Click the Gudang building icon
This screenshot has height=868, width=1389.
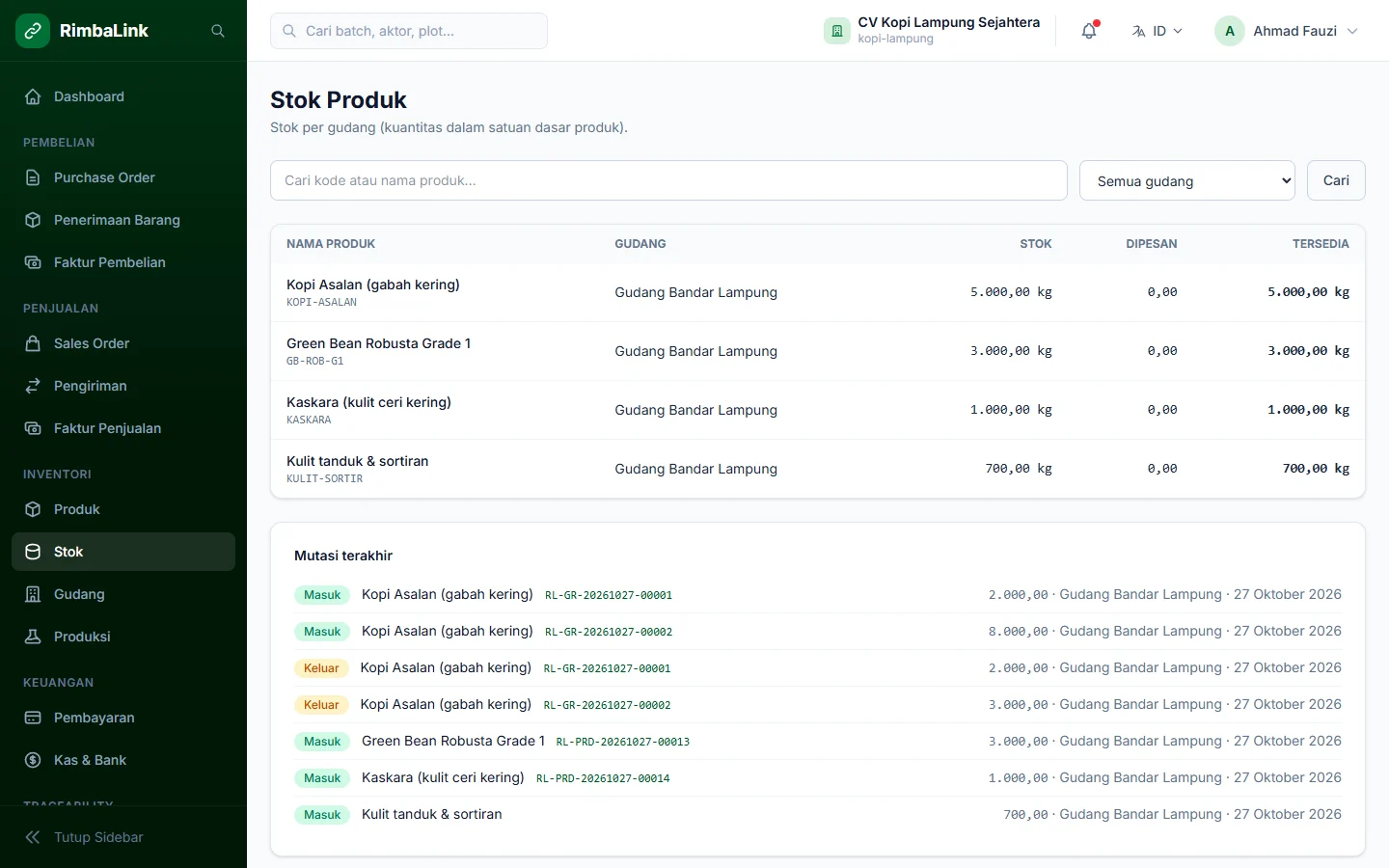coord(33,594)
